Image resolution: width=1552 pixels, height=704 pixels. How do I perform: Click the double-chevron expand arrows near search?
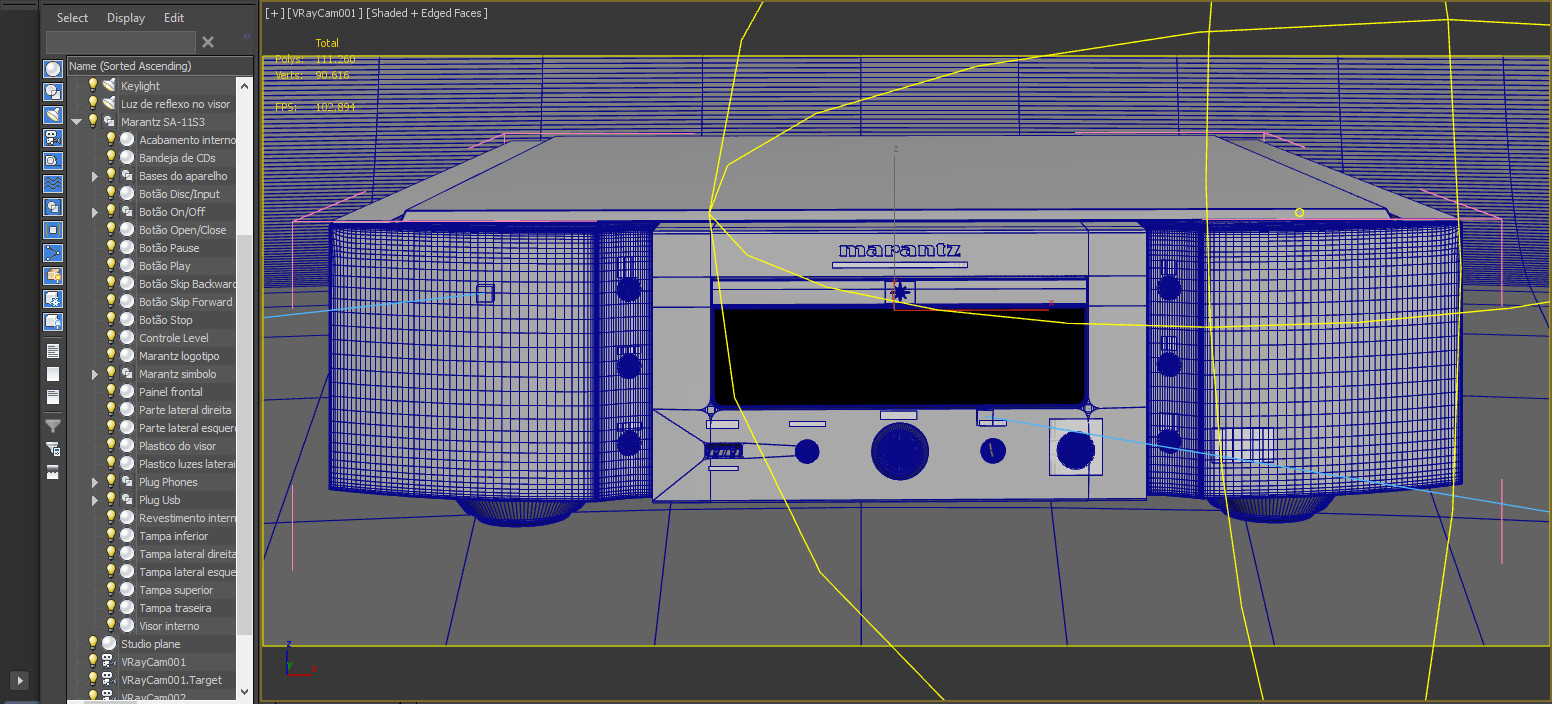(246, 37)
